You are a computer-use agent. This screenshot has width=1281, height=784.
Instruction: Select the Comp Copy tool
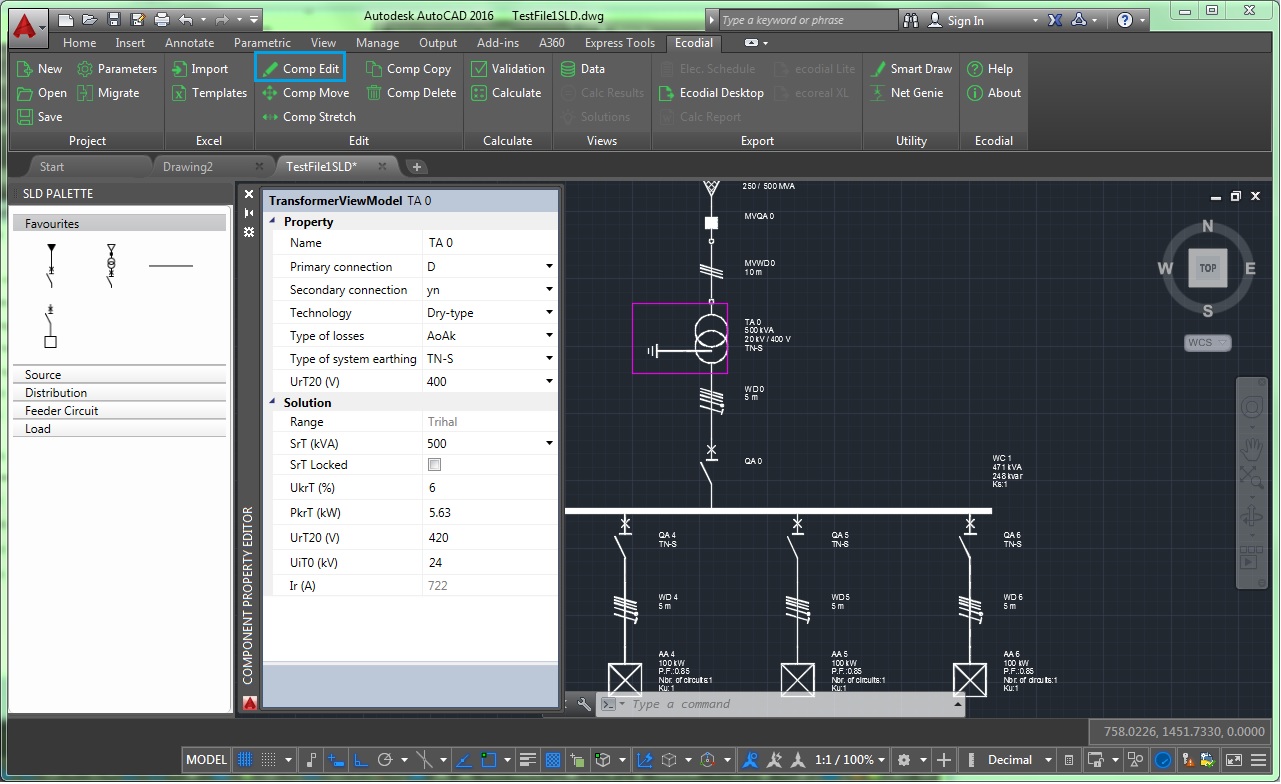pyautogui.click(x=408, y=69)
